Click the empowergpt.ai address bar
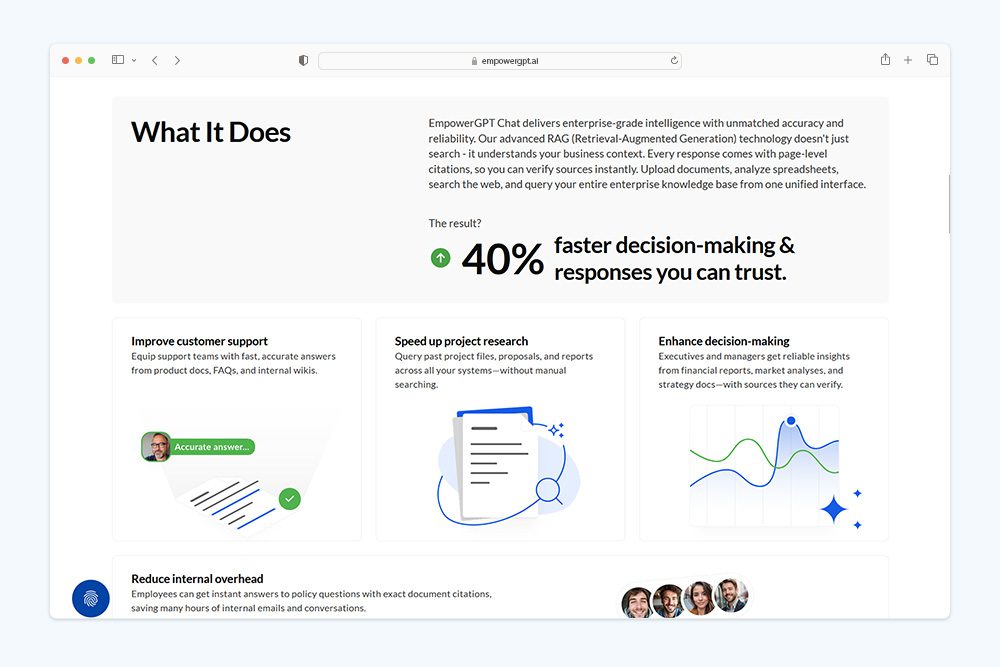 [x=500, y=61]
